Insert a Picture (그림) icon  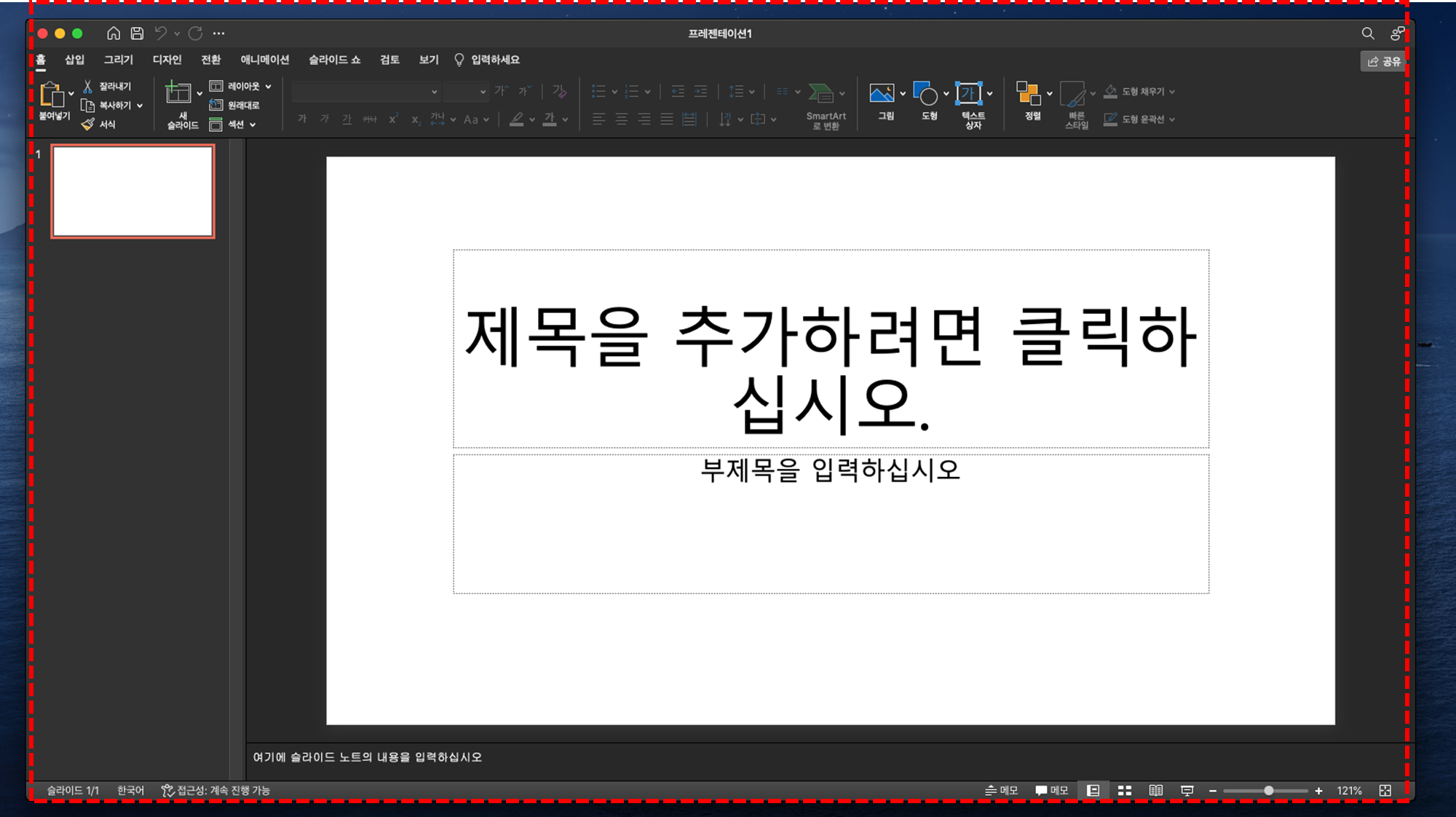tap(882, 93)
